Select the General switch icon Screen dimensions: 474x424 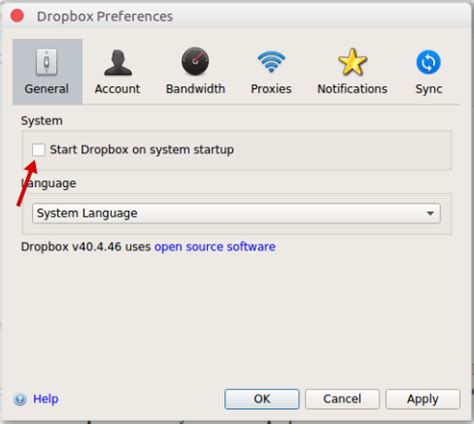pos(47,62)
